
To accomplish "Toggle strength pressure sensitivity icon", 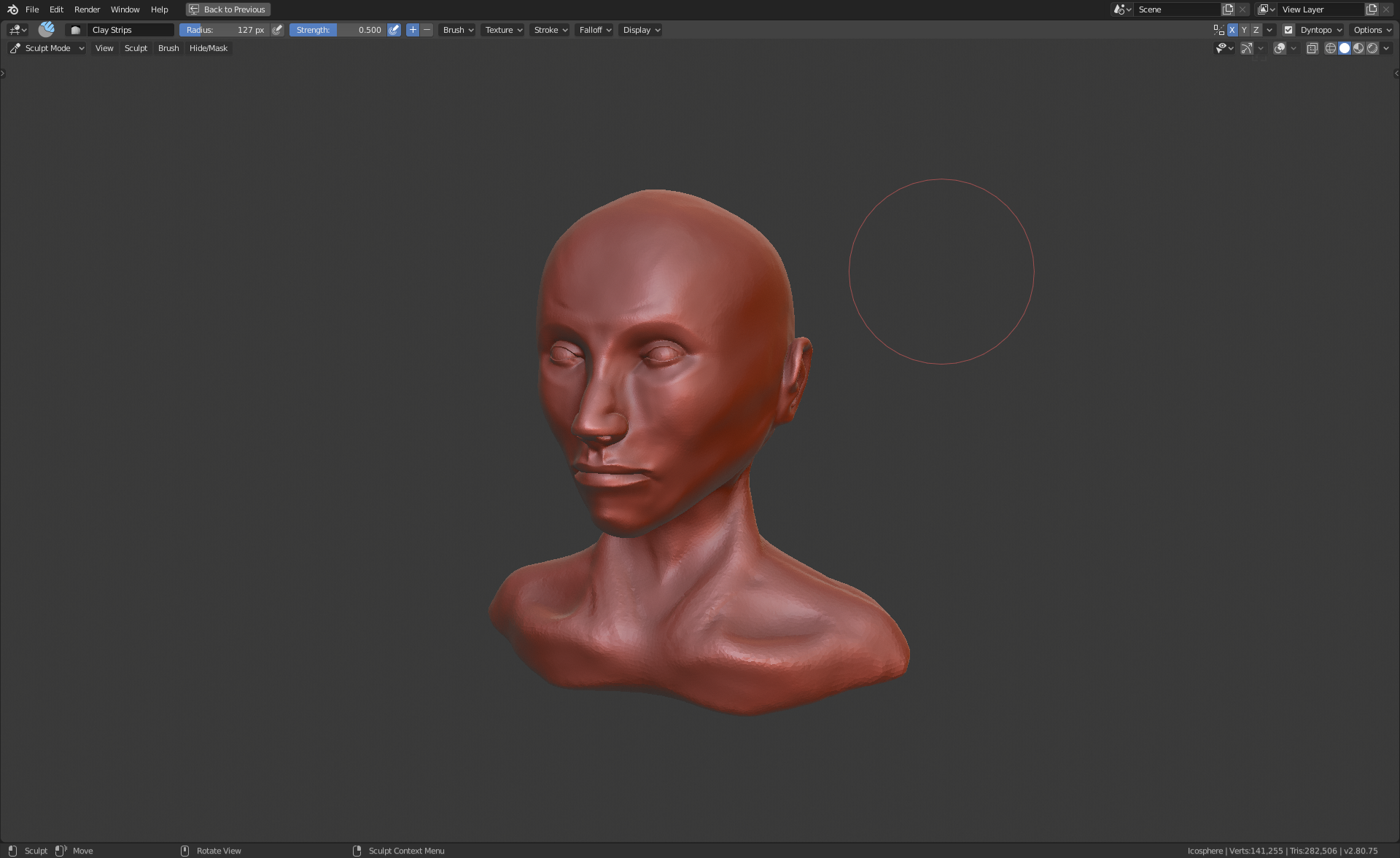I will (x=394, y=30).
